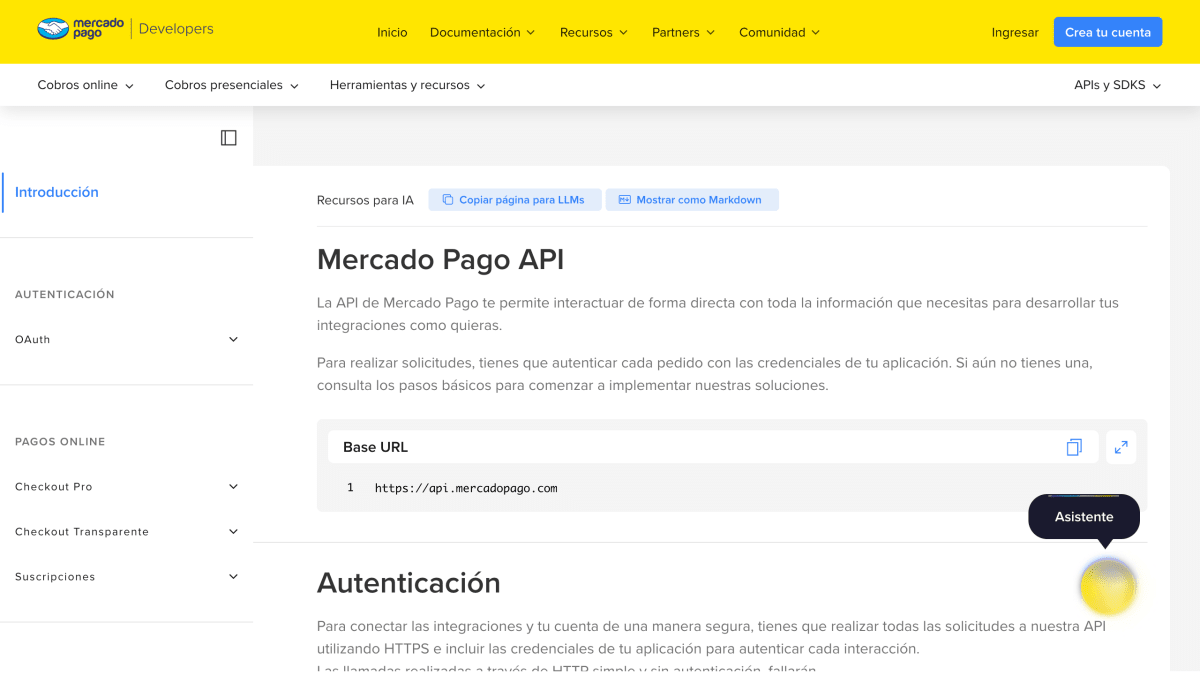Expand the Cobros presenciales submenu
The height and width of the screenshot is (675, 1200).
coord(232,85)
